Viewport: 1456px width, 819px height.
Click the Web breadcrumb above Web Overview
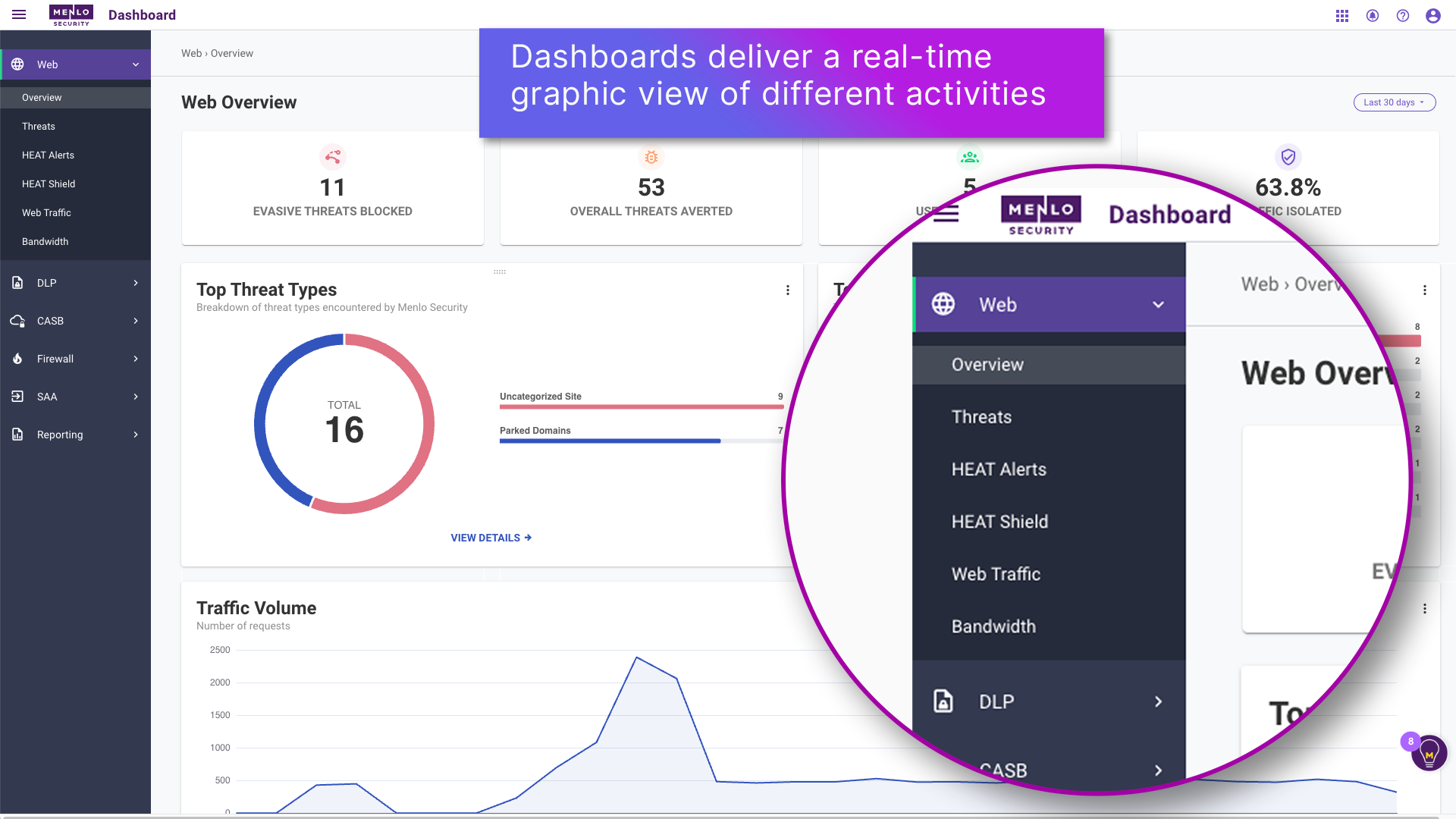[x=190, y=53]
